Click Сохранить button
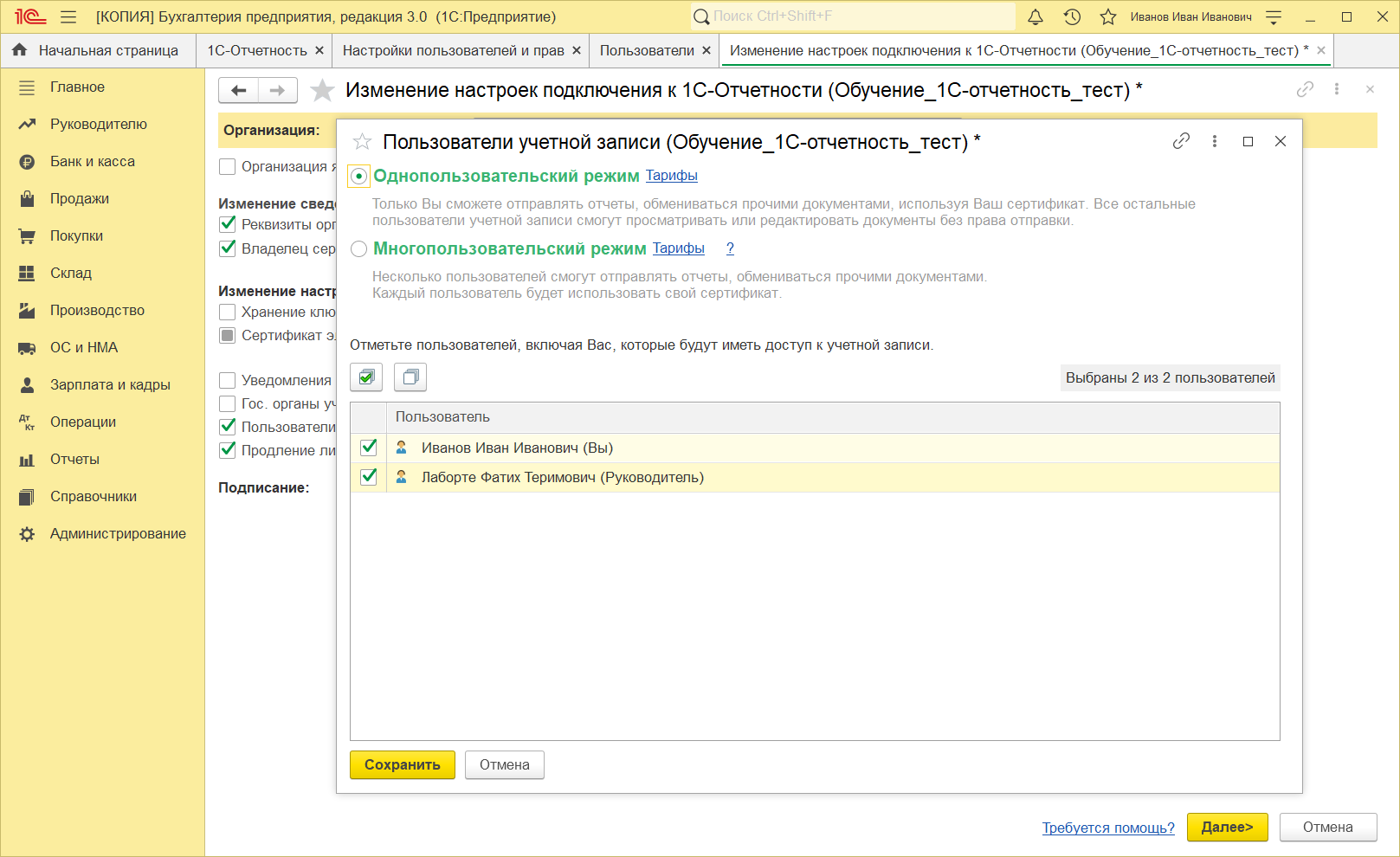The width and height of the screenshot is (1400, 857). click(403, 765)
